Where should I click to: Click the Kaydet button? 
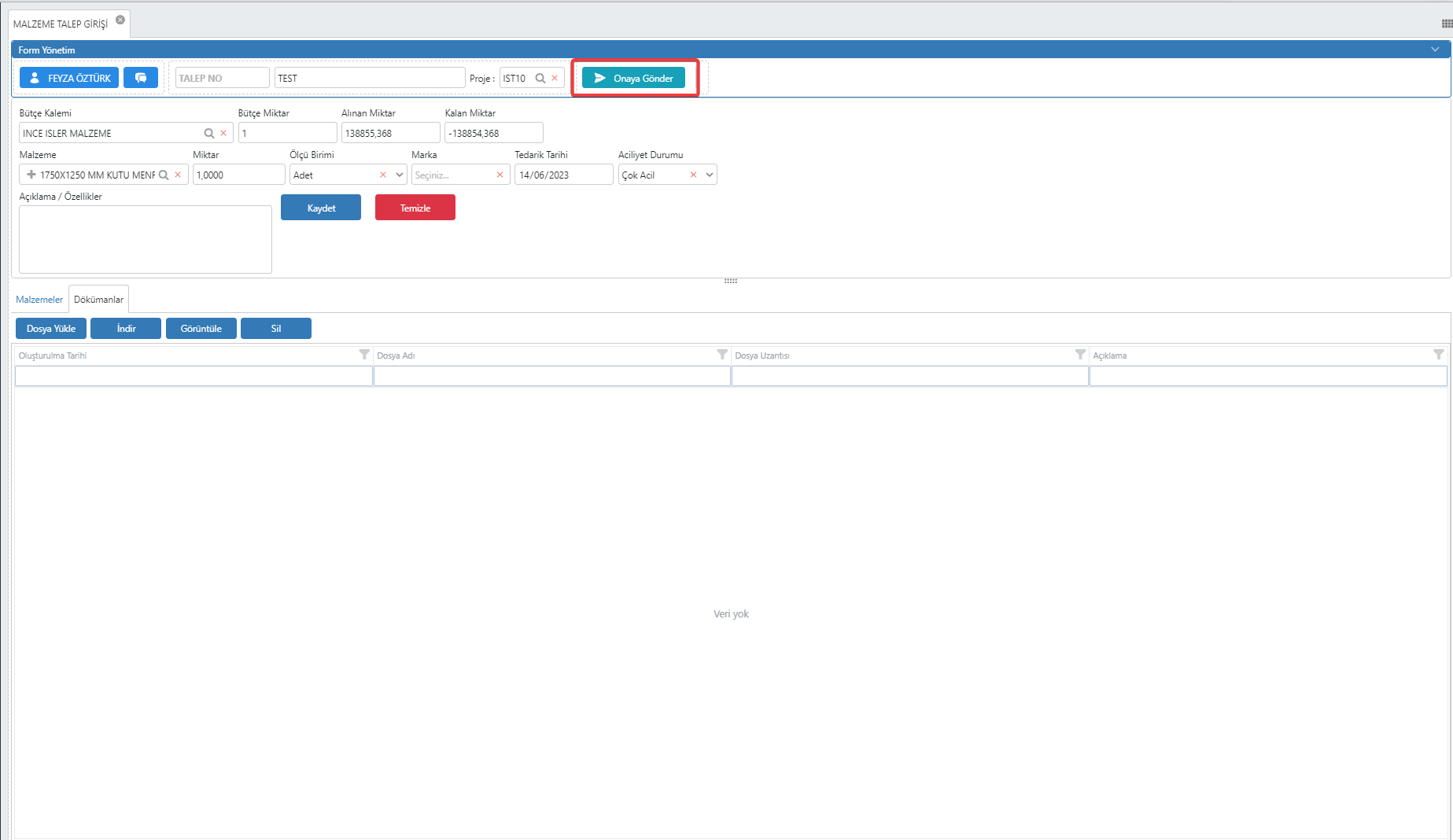pos(321,208)
